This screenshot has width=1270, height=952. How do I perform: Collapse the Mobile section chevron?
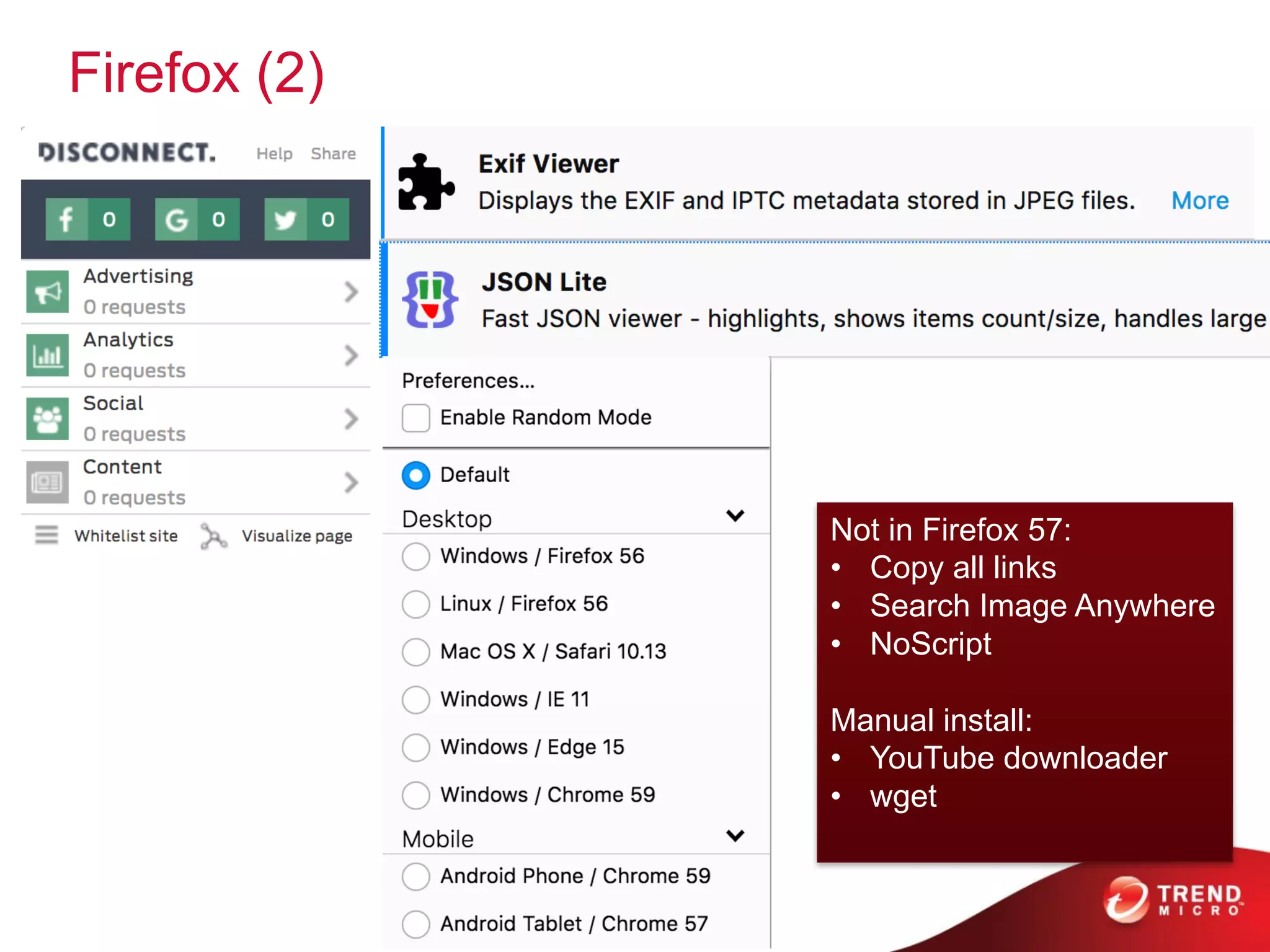pos(735,835)
